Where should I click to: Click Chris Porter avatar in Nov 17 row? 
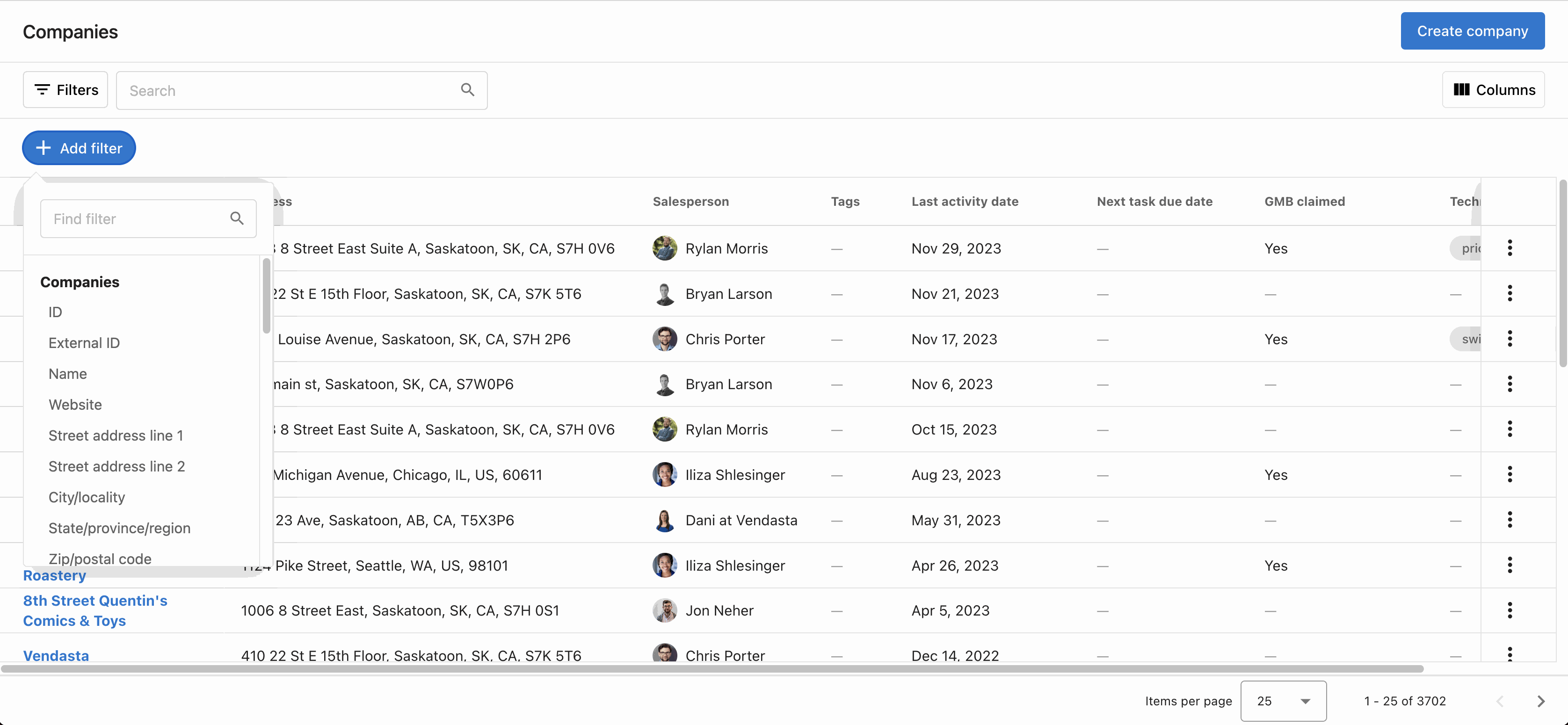665,339
